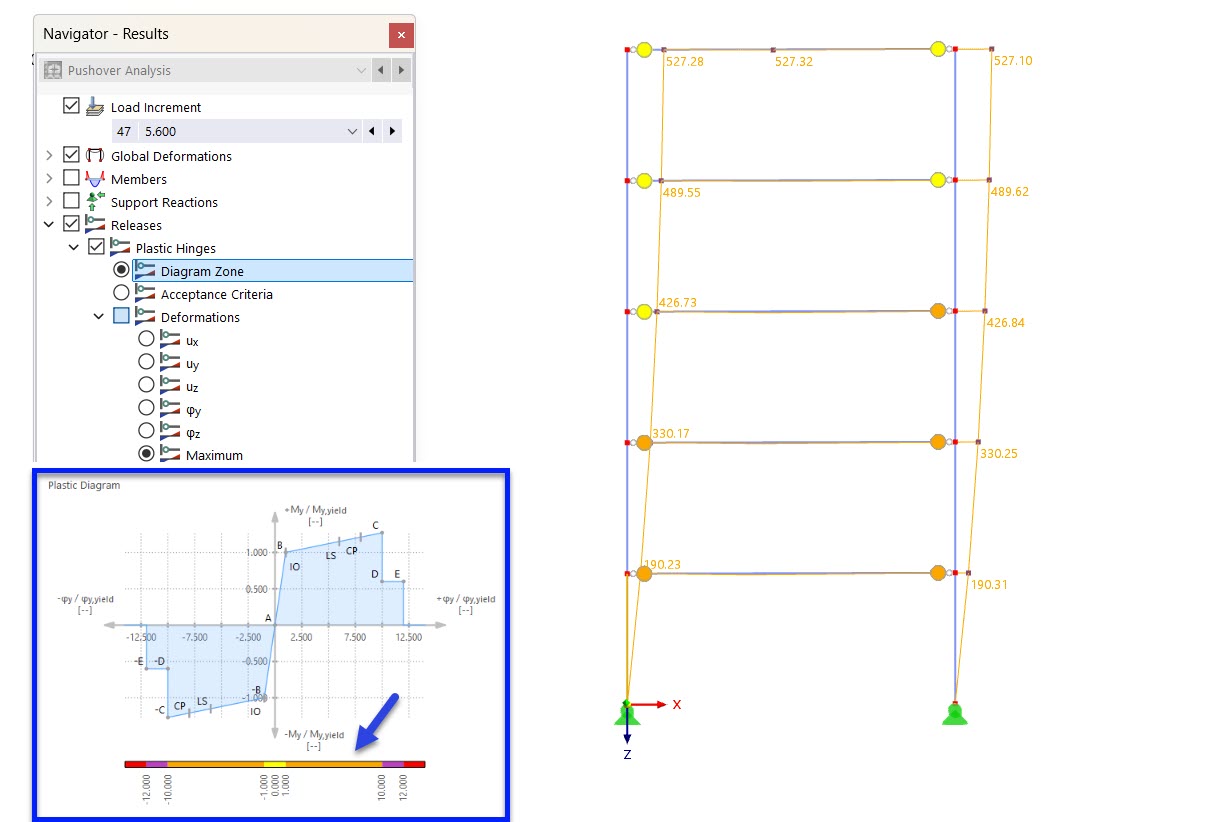Viewport: 1221px width, 822px height.
Task: Select the Acceptance Criteria radio button
Action: [121, 293]
